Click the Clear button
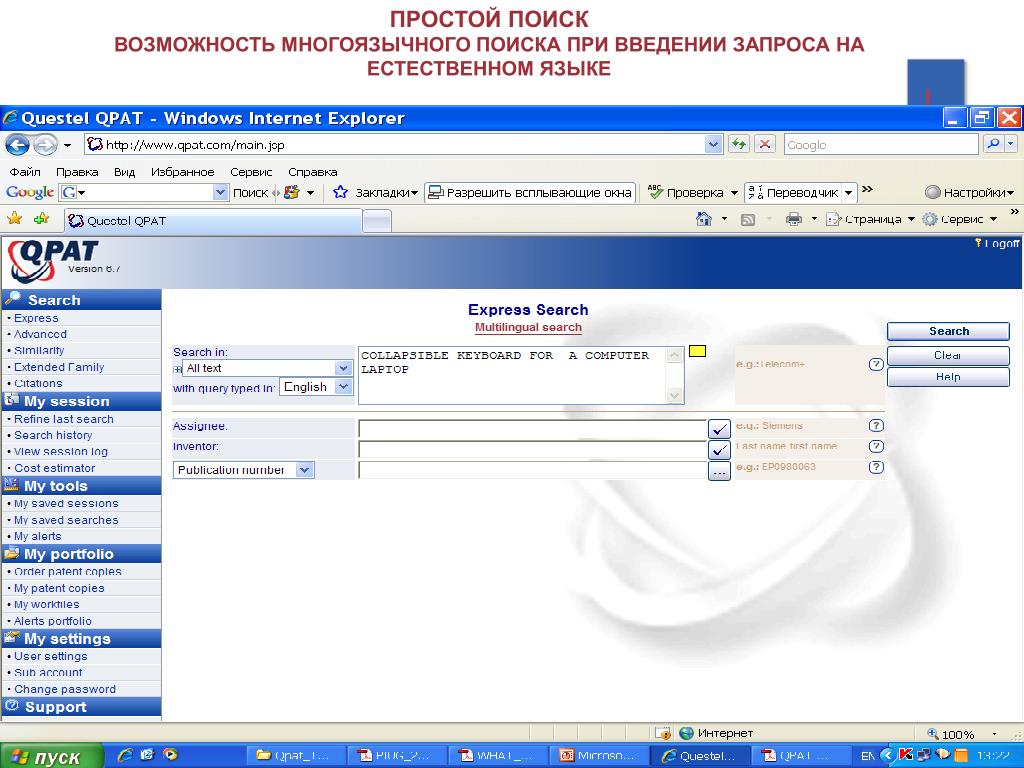 pos(948,355)
